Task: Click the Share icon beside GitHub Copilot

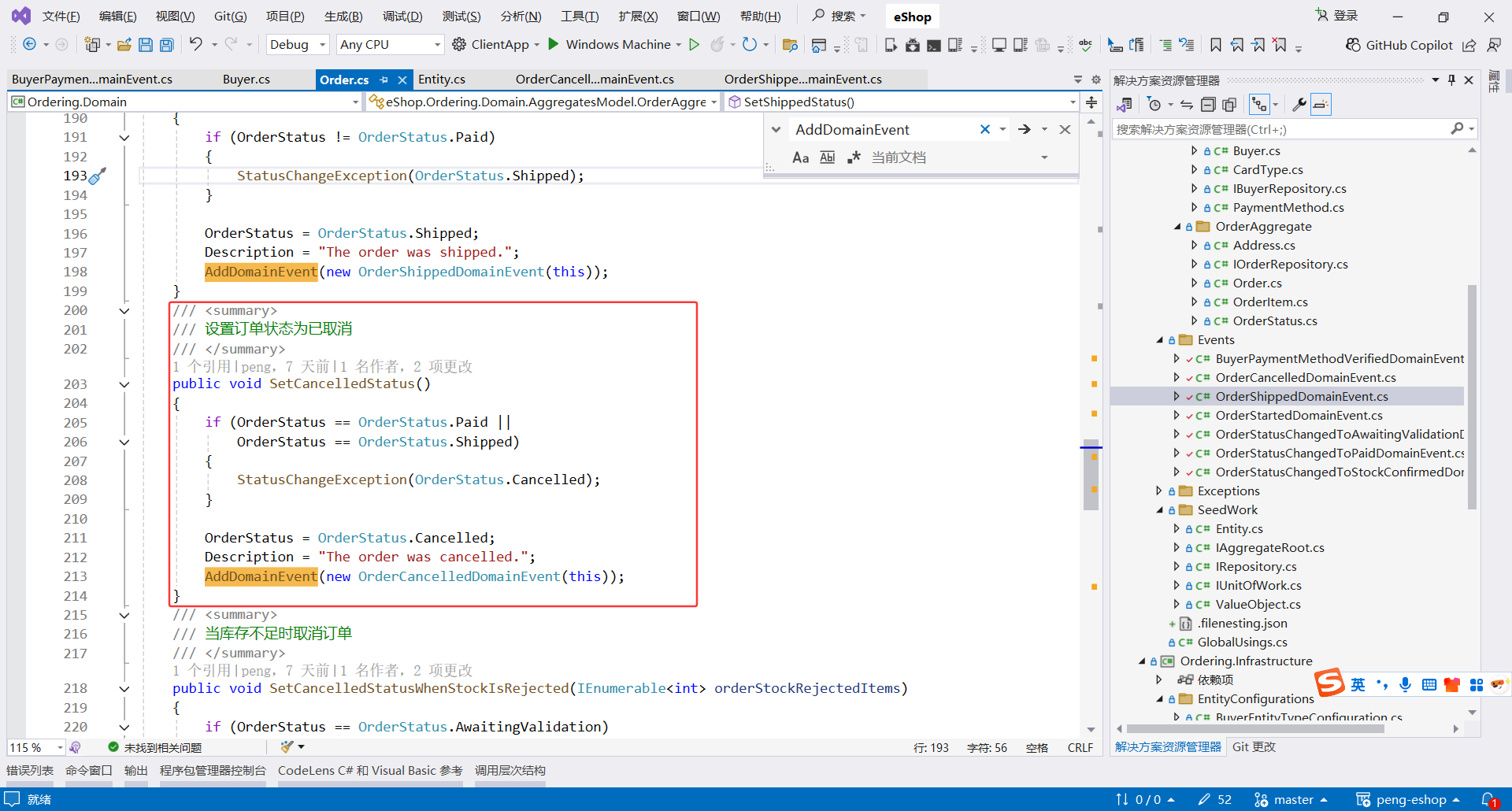Action: point(1469,45)
